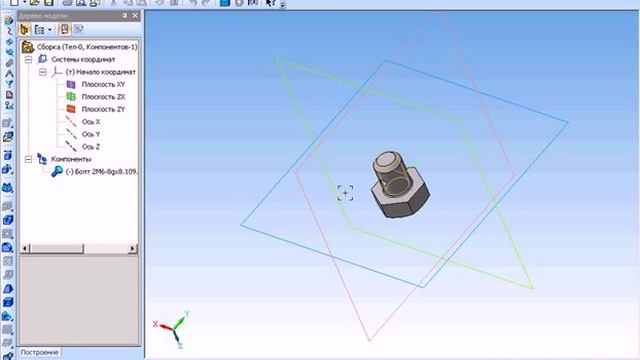Click the colorful assembly icon atop left toolbar

[x=9, y=20]
